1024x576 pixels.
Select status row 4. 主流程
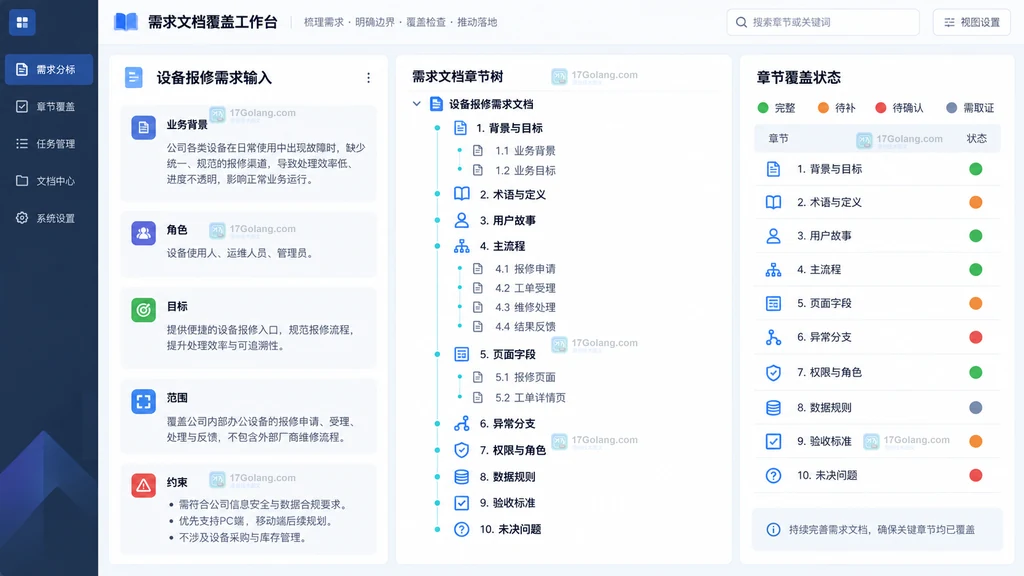pyautogui.click(x=877, y=270)
